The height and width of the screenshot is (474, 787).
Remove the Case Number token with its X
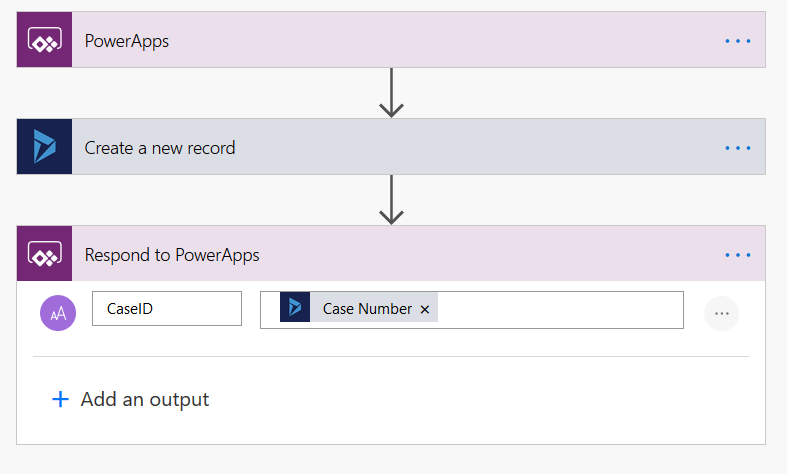pos(425,309)
